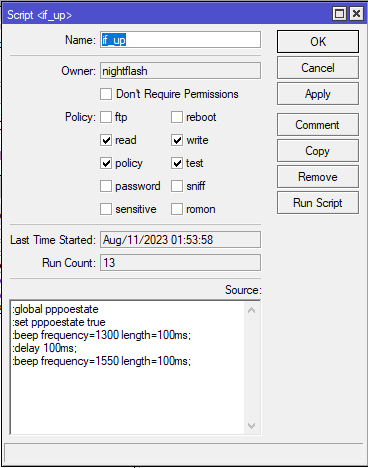Click the 'Script <if_up>' title bar text
368x468 pixels.
[x=39, y=15]
